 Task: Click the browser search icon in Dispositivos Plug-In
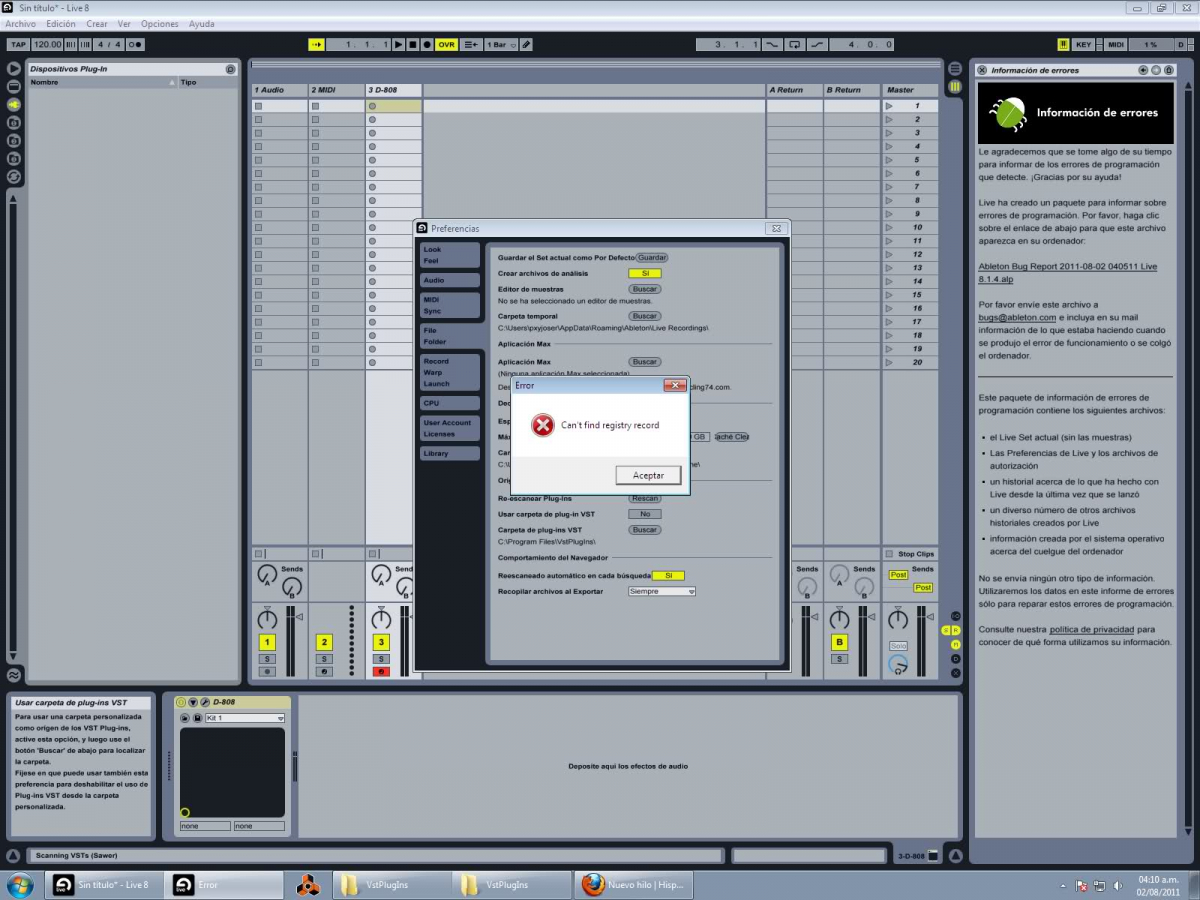230,69
